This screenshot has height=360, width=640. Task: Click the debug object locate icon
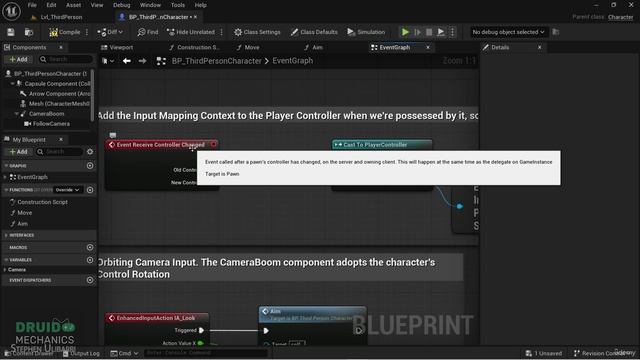pyautogui.click(x=556, y=32)
